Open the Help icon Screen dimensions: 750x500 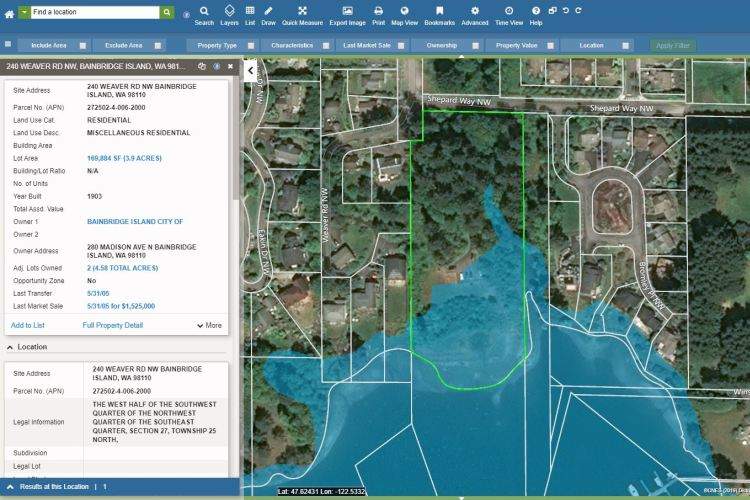536,15
